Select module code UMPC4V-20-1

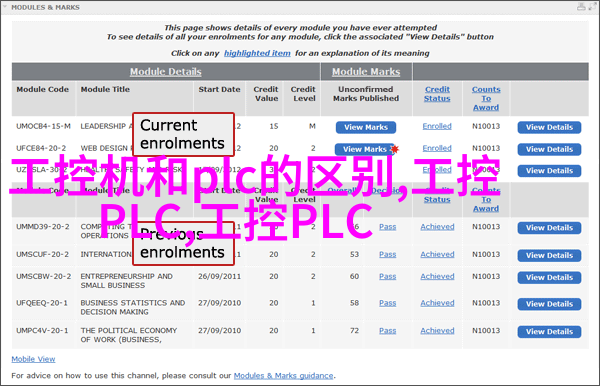tap(42, 331)
